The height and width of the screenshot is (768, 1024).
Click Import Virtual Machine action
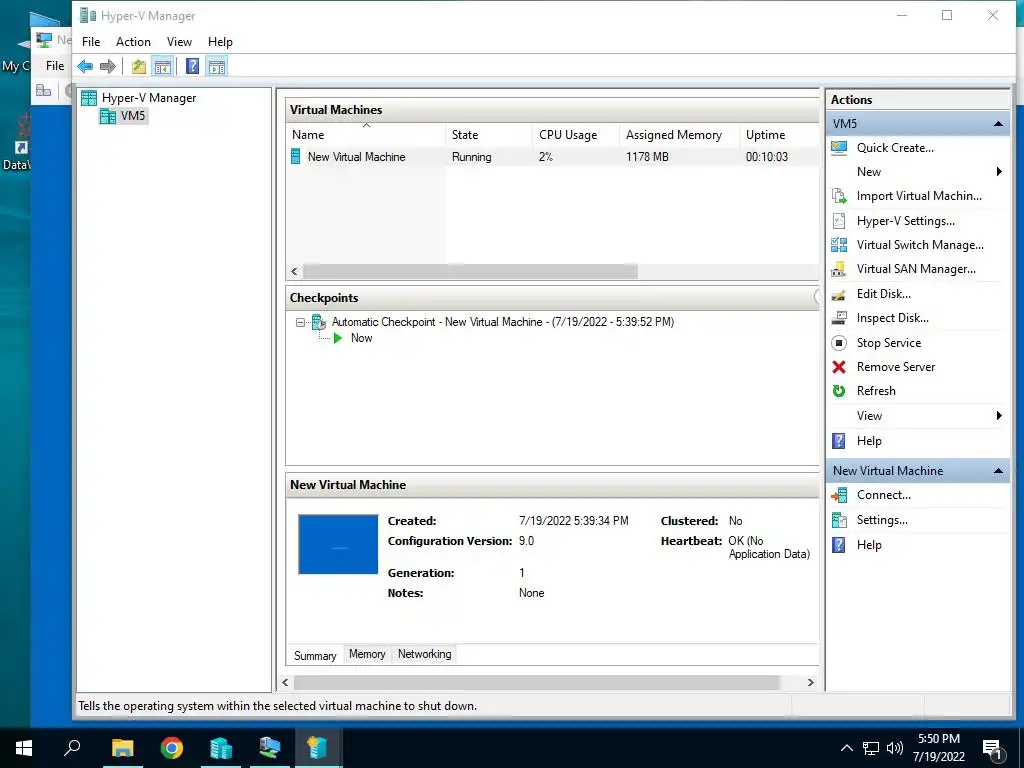(x=919, y=196)
